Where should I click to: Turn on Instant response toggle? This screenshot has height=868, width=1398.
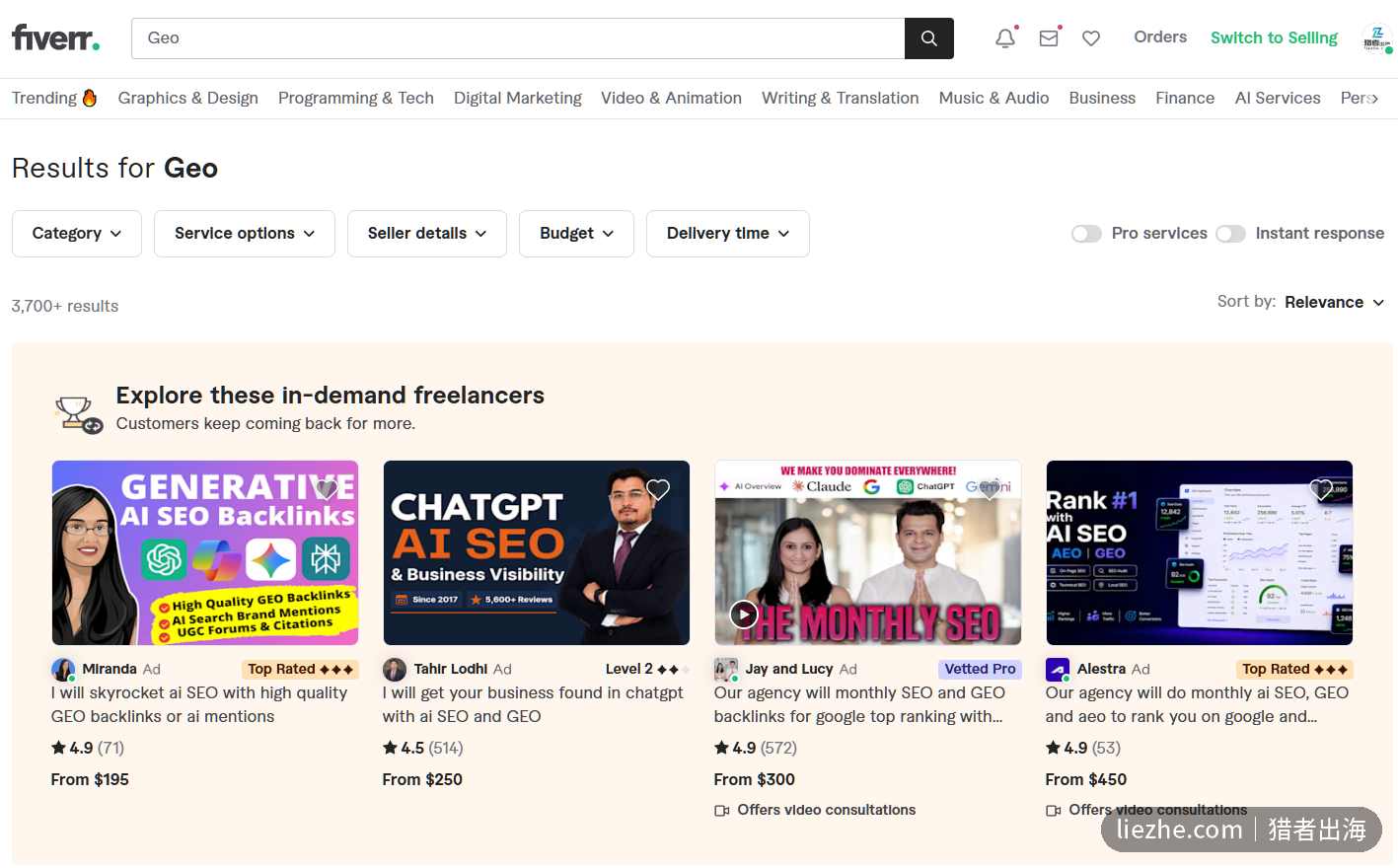click(x=1230, y=234)
